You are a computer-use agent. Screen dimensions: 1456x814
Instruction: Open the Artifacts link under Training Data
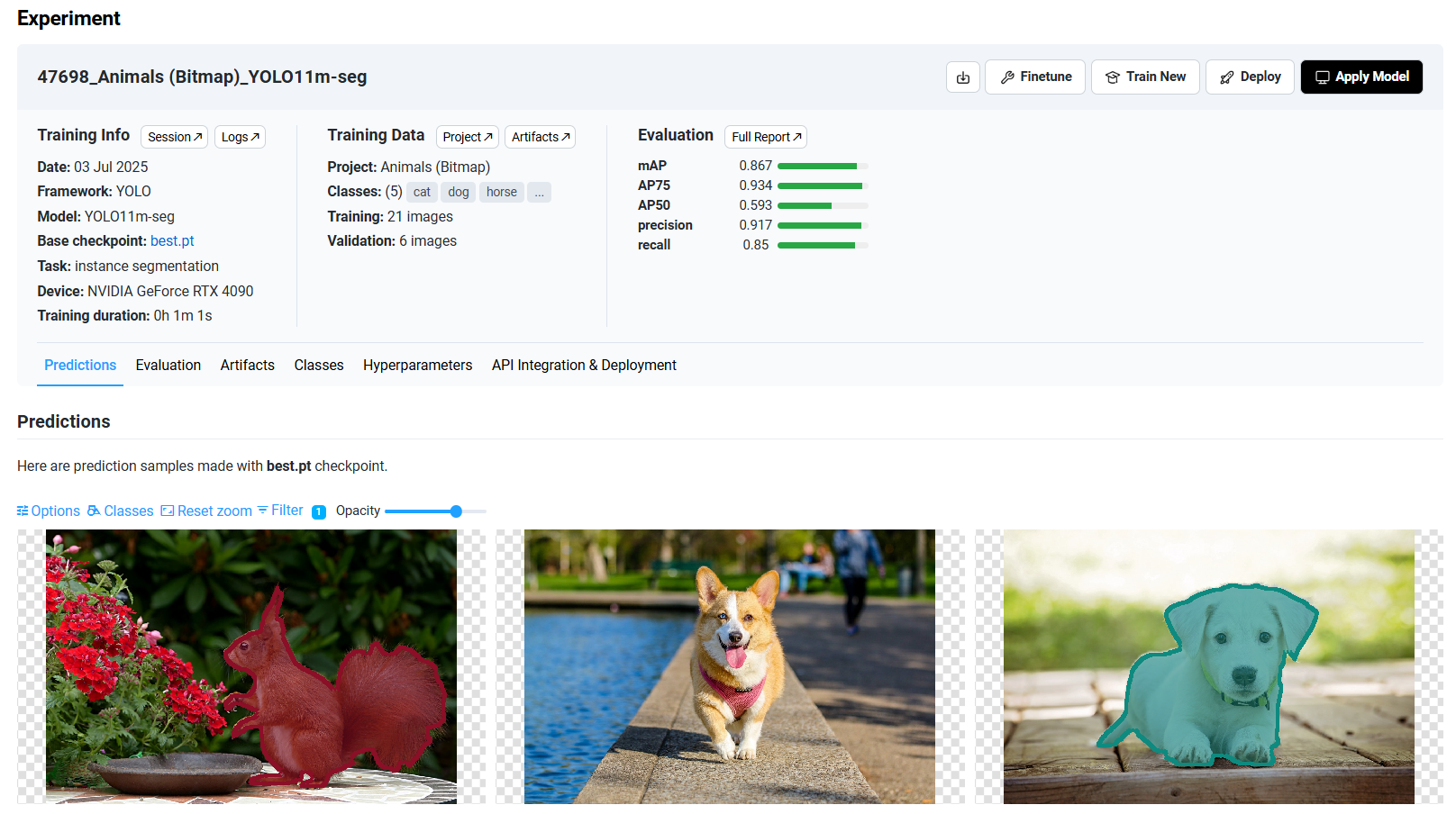540,137
